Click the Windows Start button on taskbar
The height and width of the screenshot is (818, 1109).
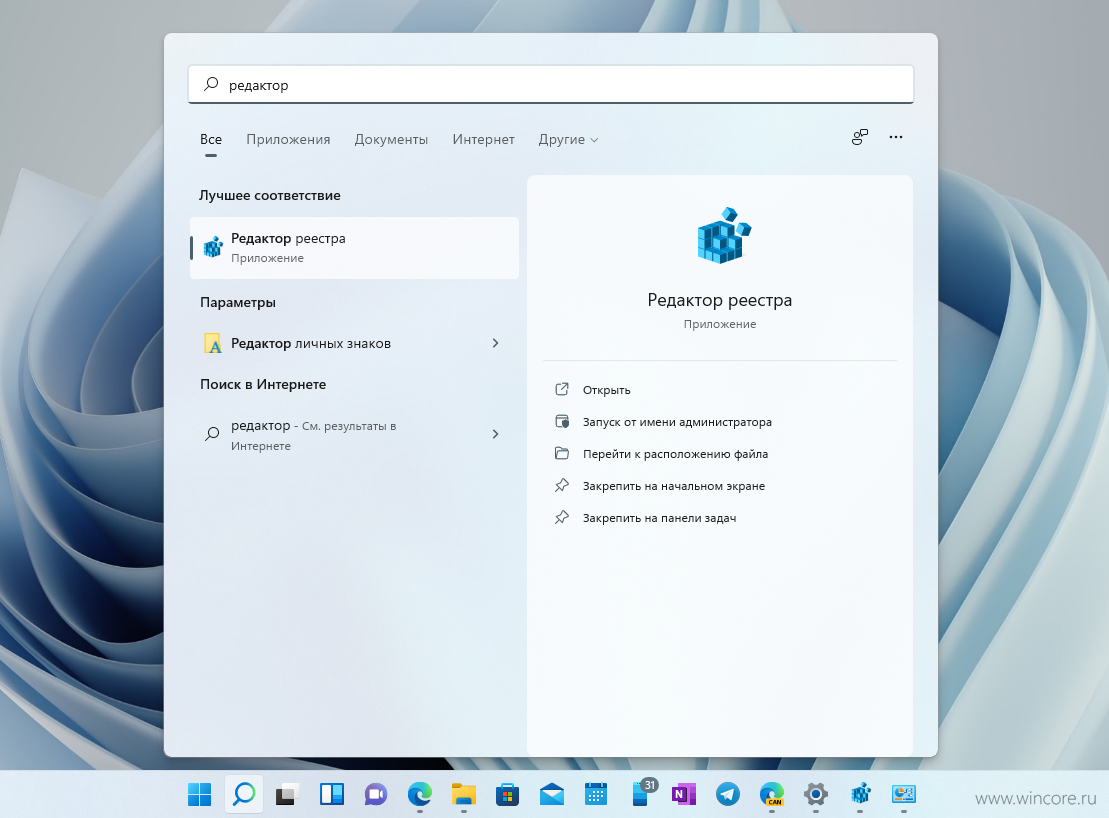(x=199, y=794)
